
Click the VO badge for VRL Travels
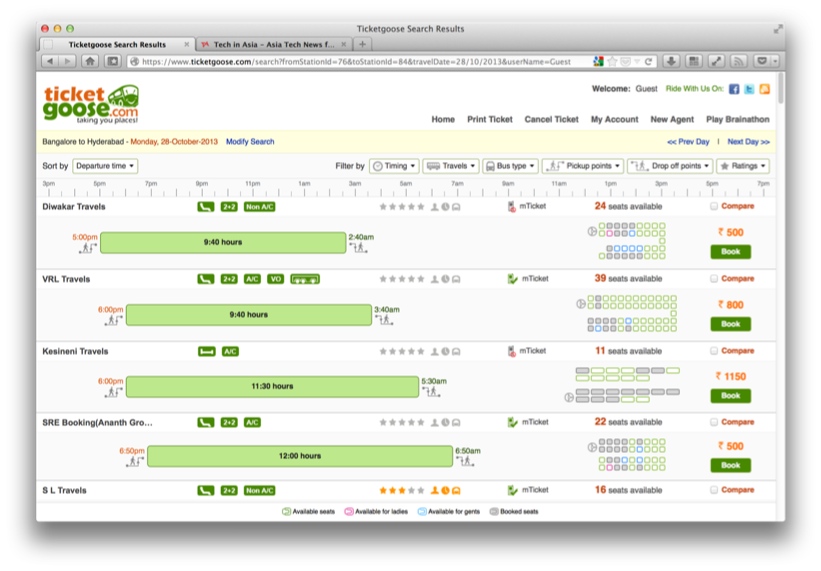click(x=275, y=279)
